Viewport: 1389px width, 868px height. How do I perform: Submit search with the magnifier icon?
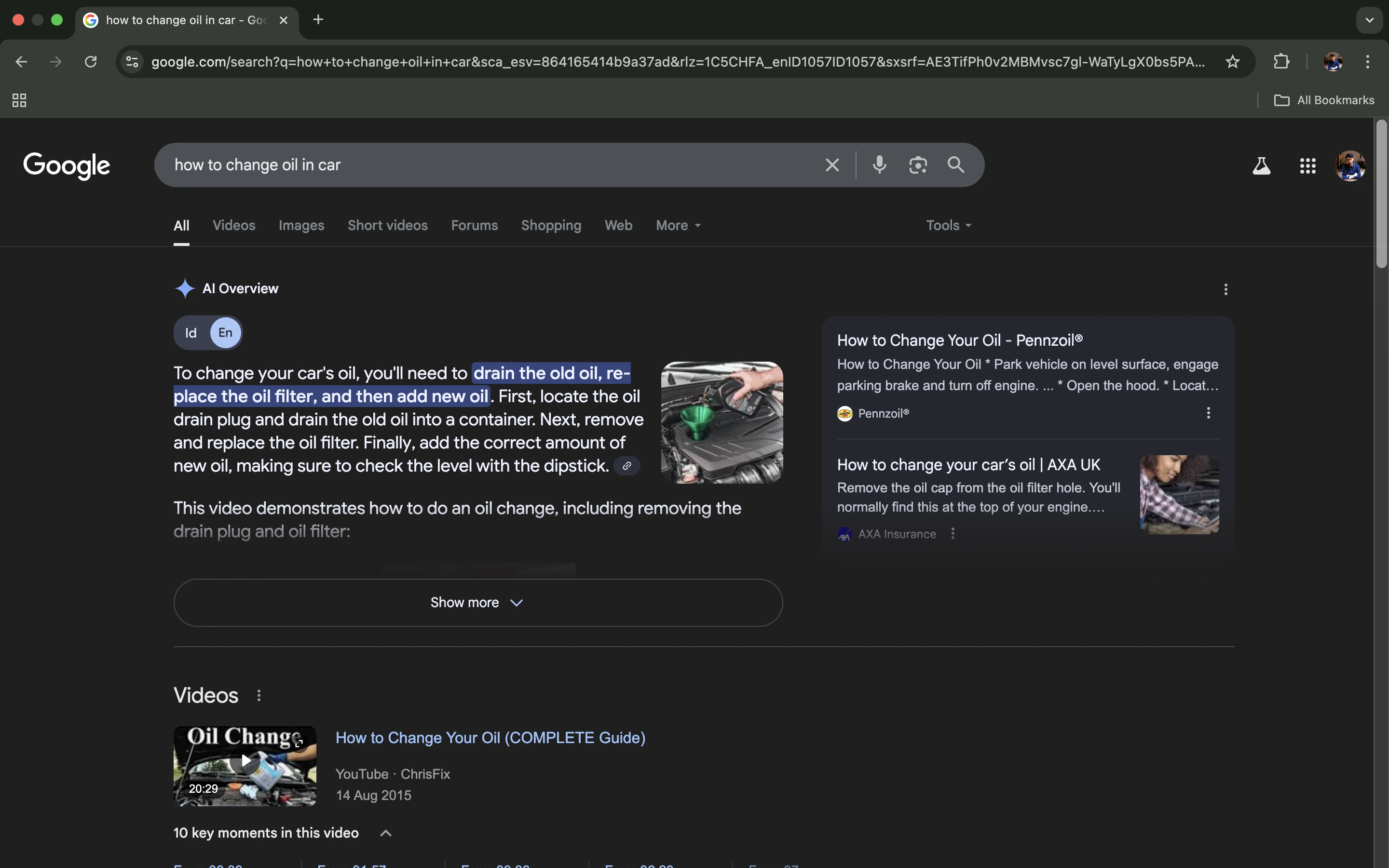pos(955,165)
